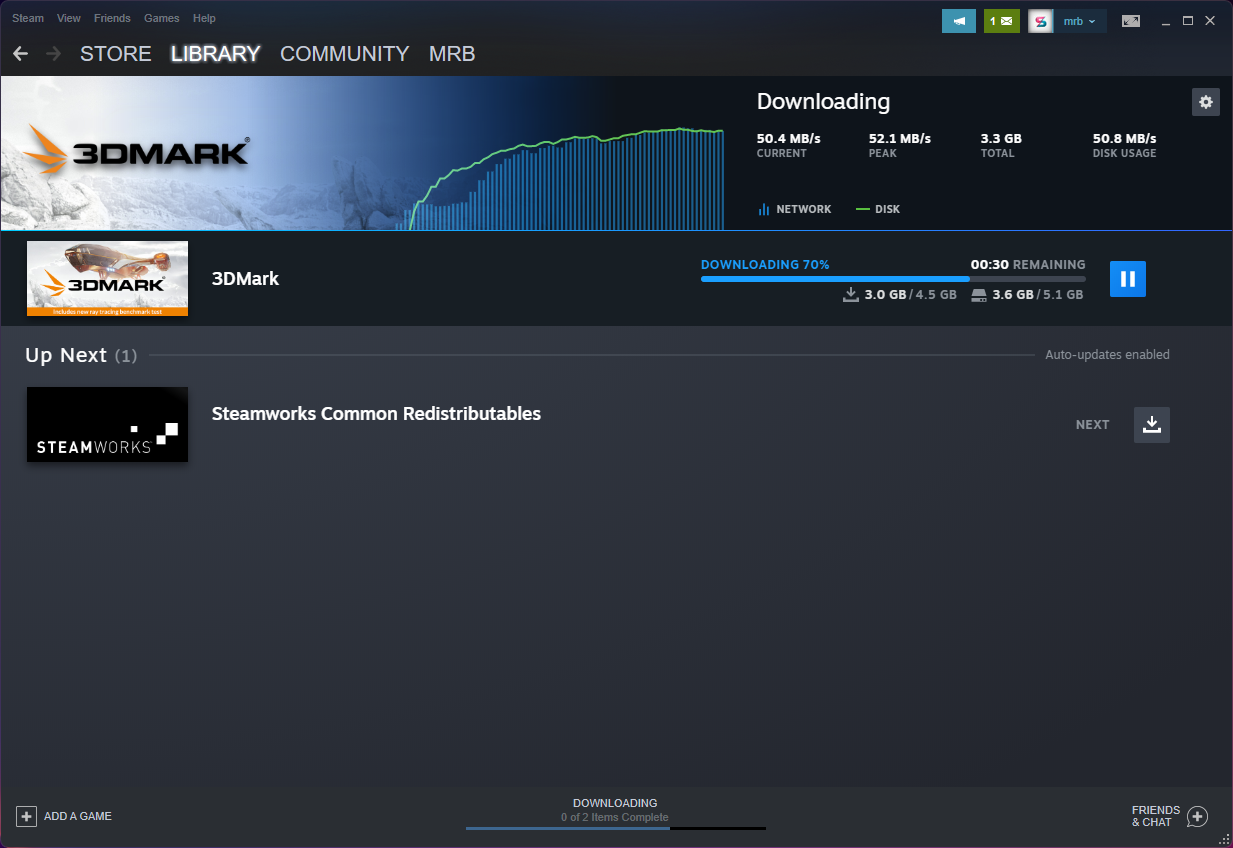
Task: Click the Auto-updates enabled text
Action: (1107, 355)
